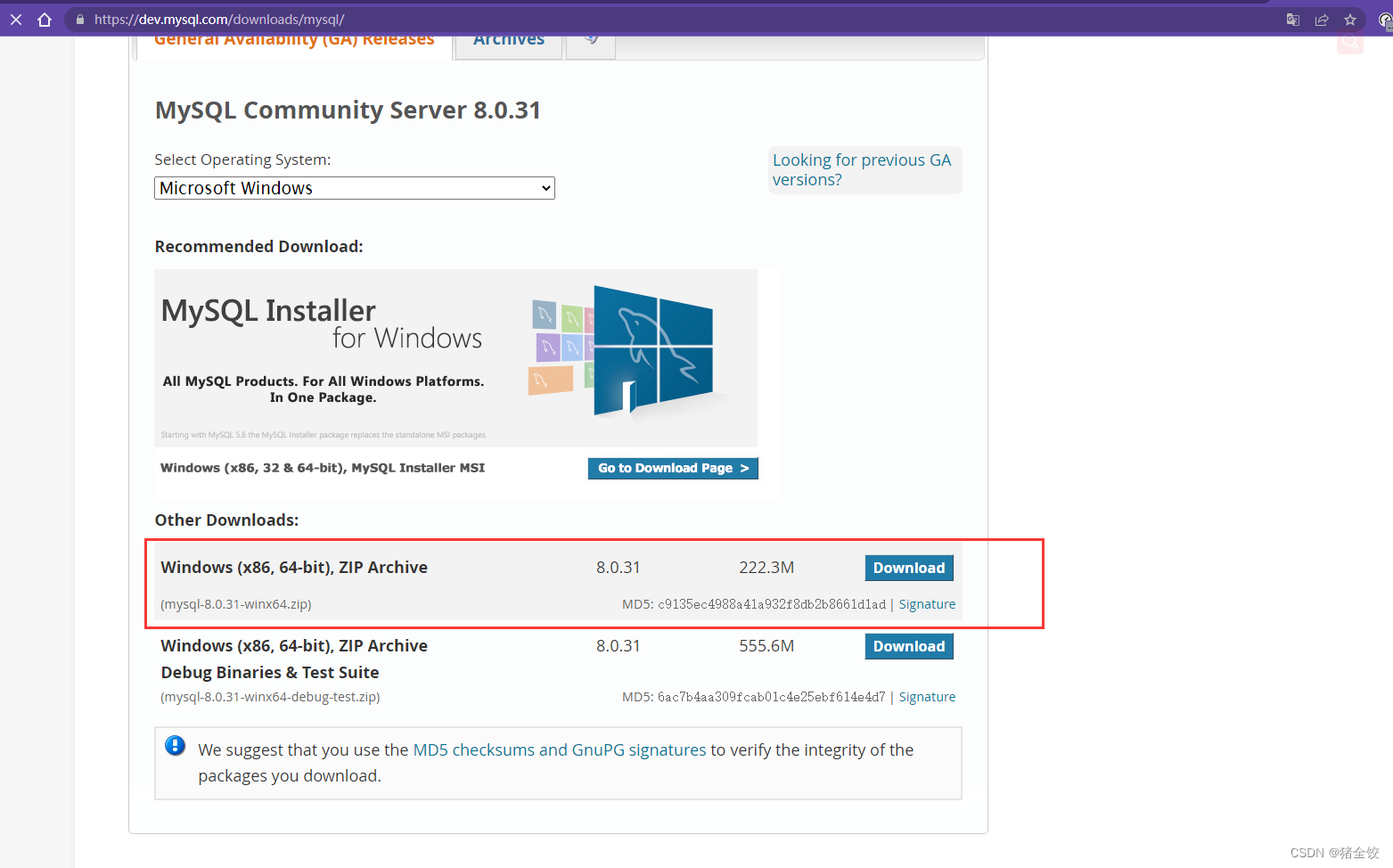Click the lock icon in the address bar
Screen dimensions: 1393x868
[79, 19]
